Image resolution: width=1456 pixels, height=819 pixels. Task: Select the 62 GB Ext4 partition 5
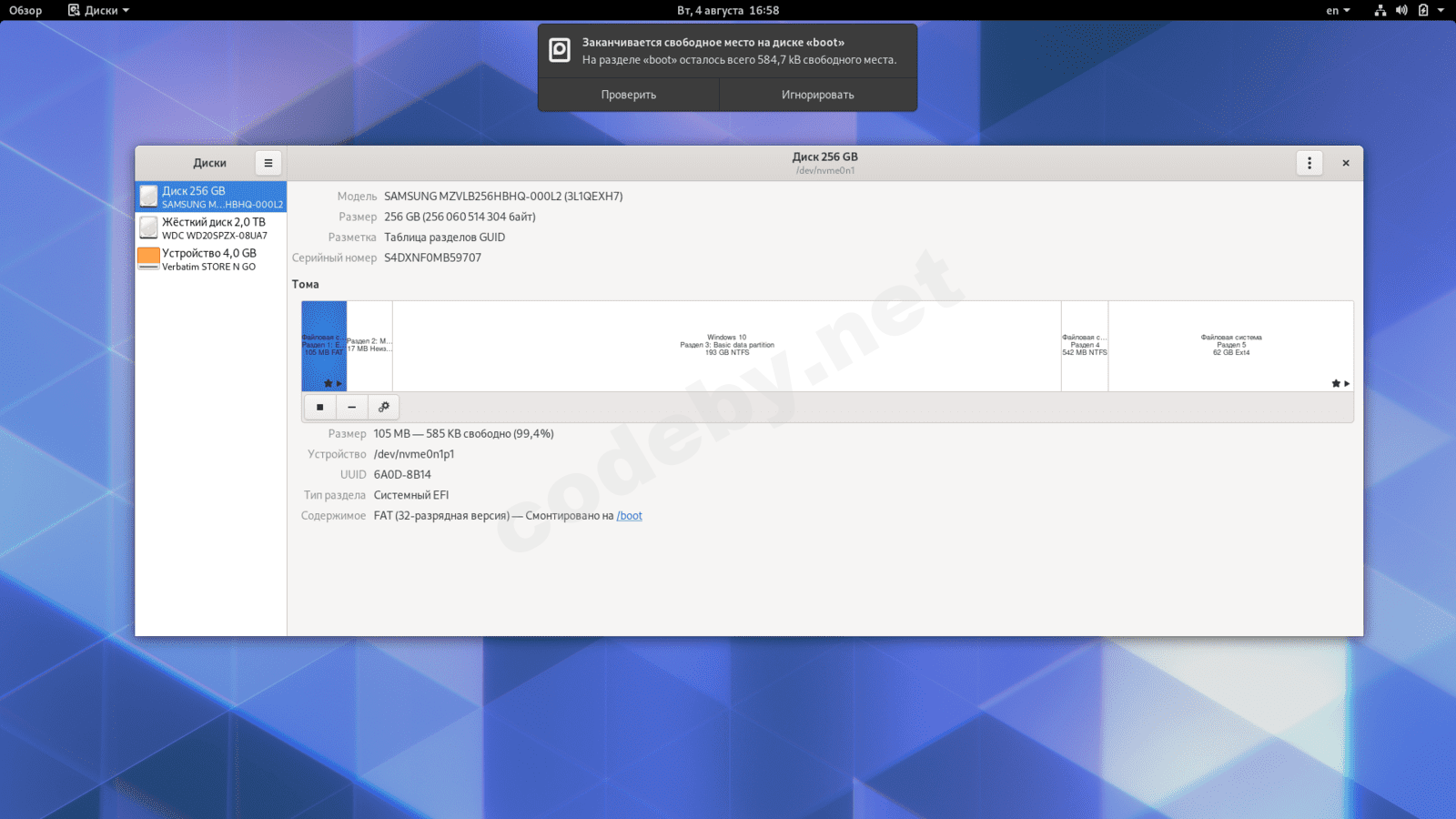1231,346
